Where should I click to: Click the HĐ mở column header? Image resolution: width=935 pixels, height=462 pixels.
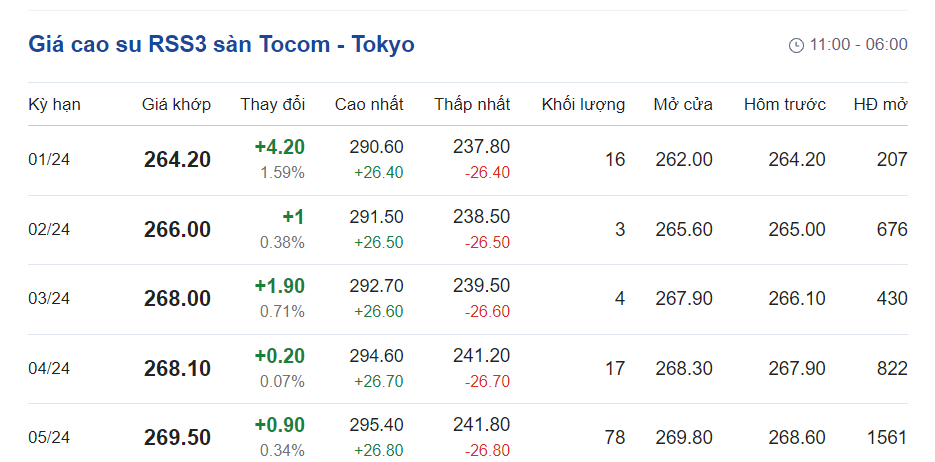tap(880, 104)
